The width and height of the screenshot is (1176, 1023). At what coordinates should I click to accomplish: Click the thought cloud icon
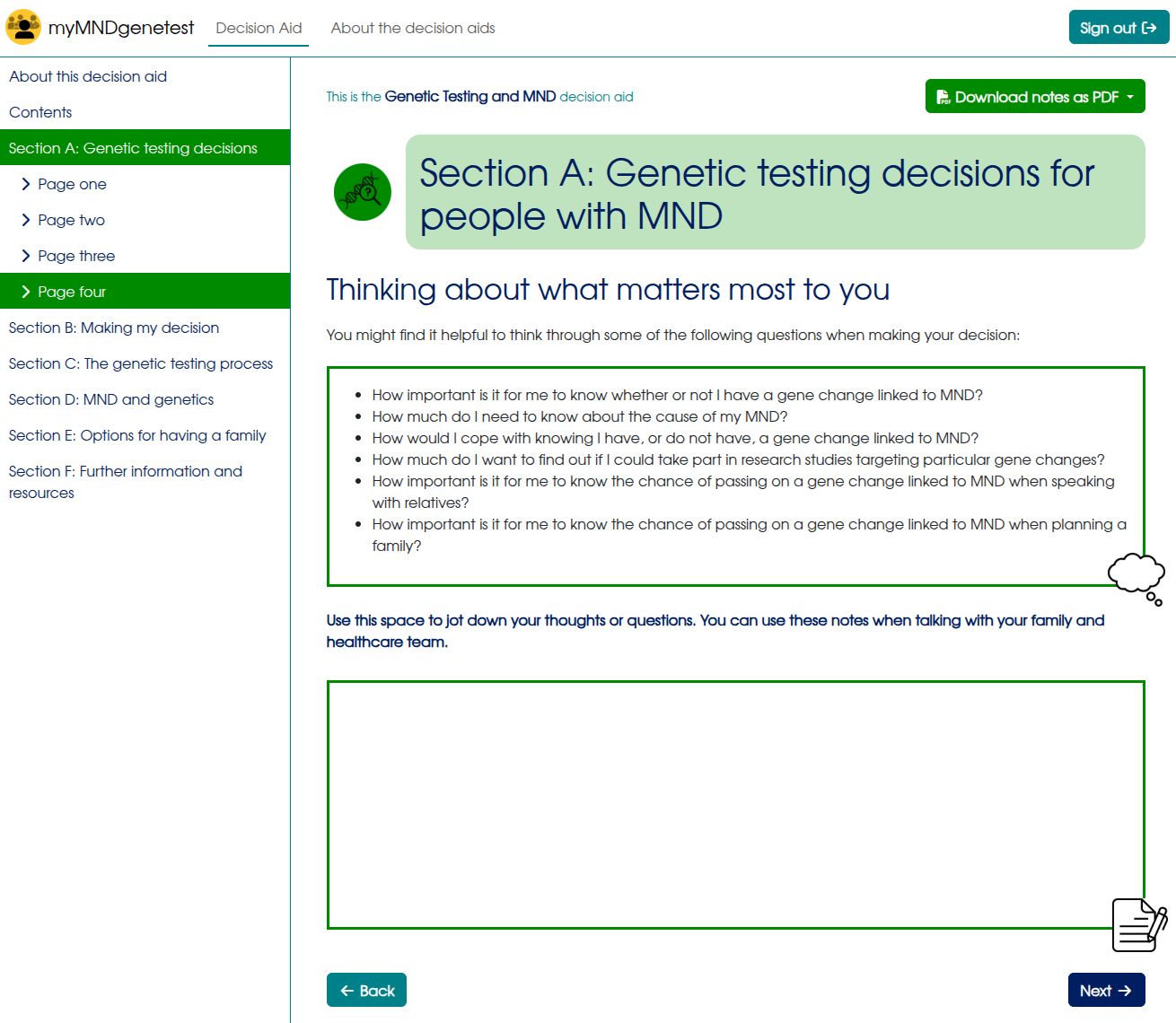pyautogui.click(x=1137, y=577)
